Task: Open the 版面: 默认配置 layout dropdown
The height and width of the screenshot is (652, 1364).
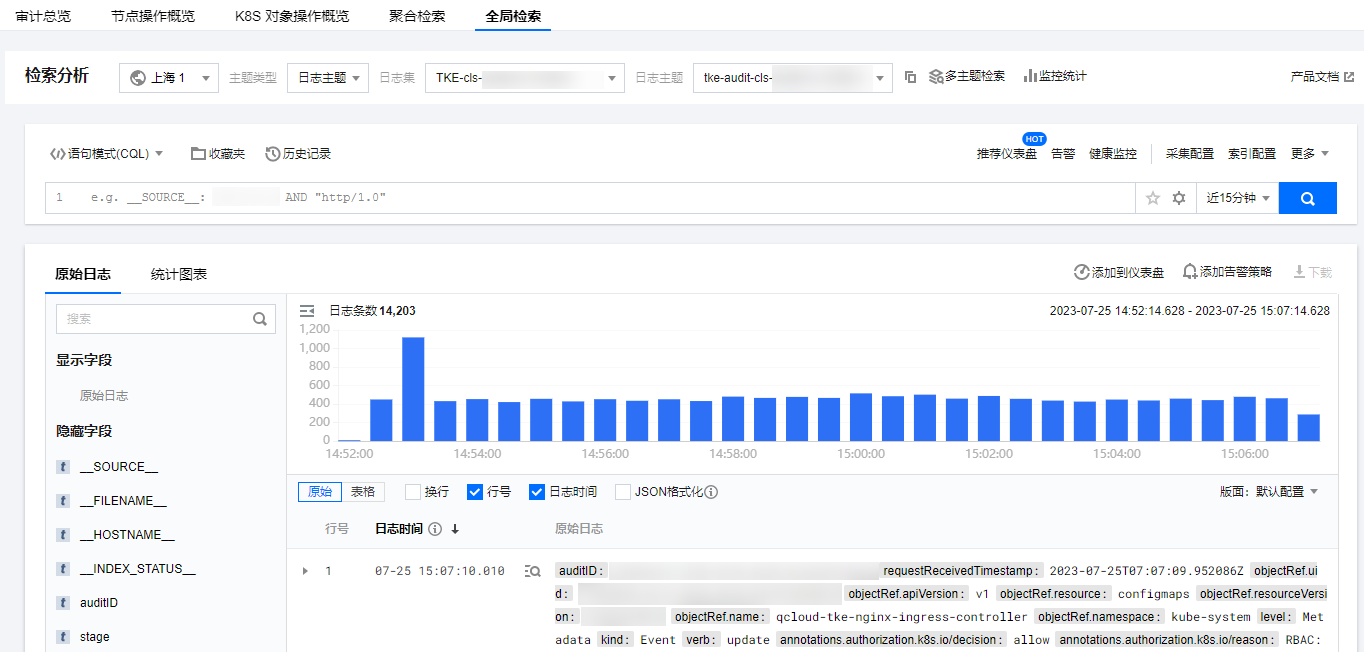Action: pos(1269,492)
